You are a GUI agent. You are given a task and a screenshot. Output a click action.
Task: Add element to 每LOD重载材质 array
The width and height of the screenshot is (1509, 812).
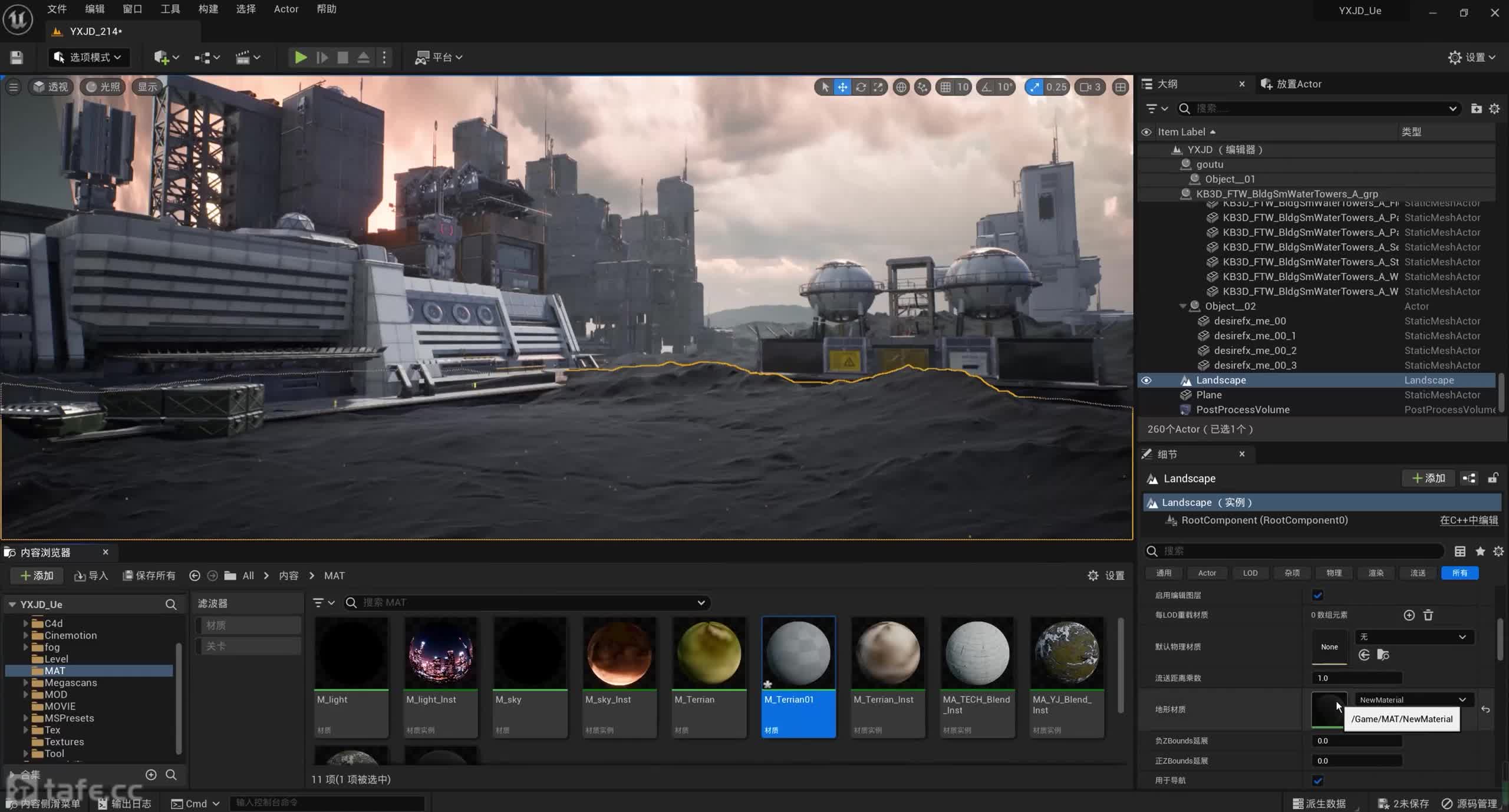1409,615
